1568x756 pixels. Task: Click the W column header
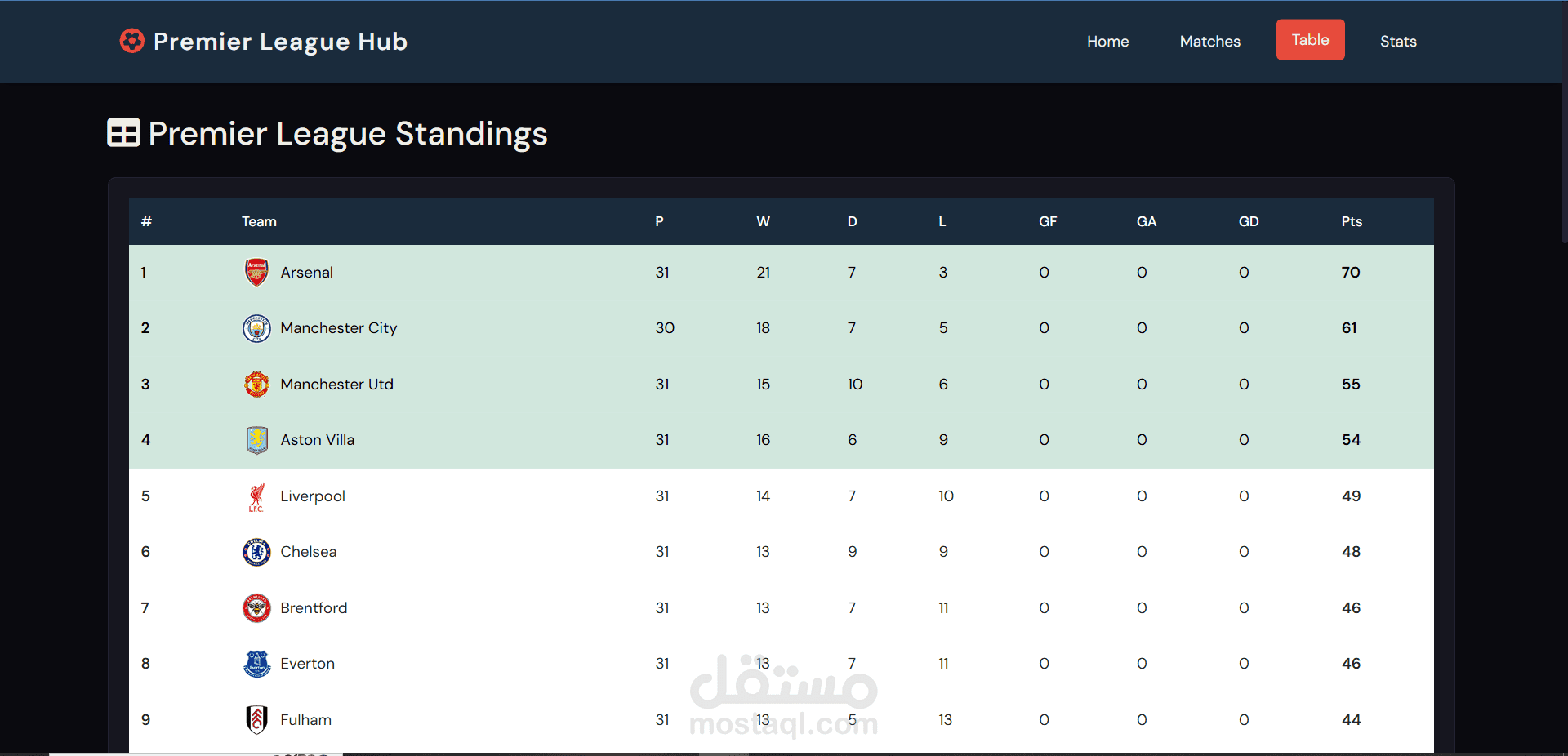coord(763,221)
